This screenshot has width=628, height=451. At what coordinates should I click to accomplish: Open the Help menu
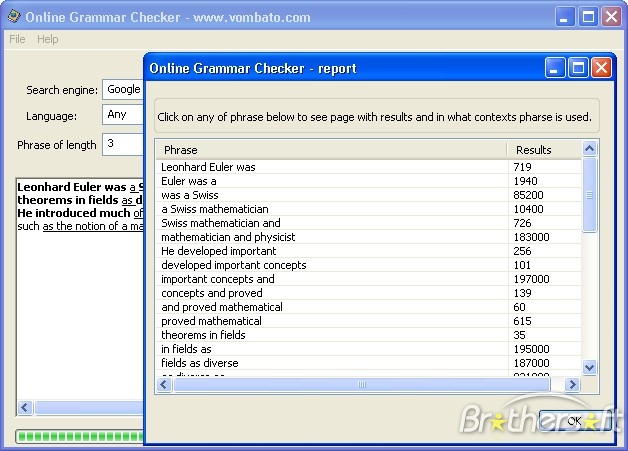pos(48,39)
